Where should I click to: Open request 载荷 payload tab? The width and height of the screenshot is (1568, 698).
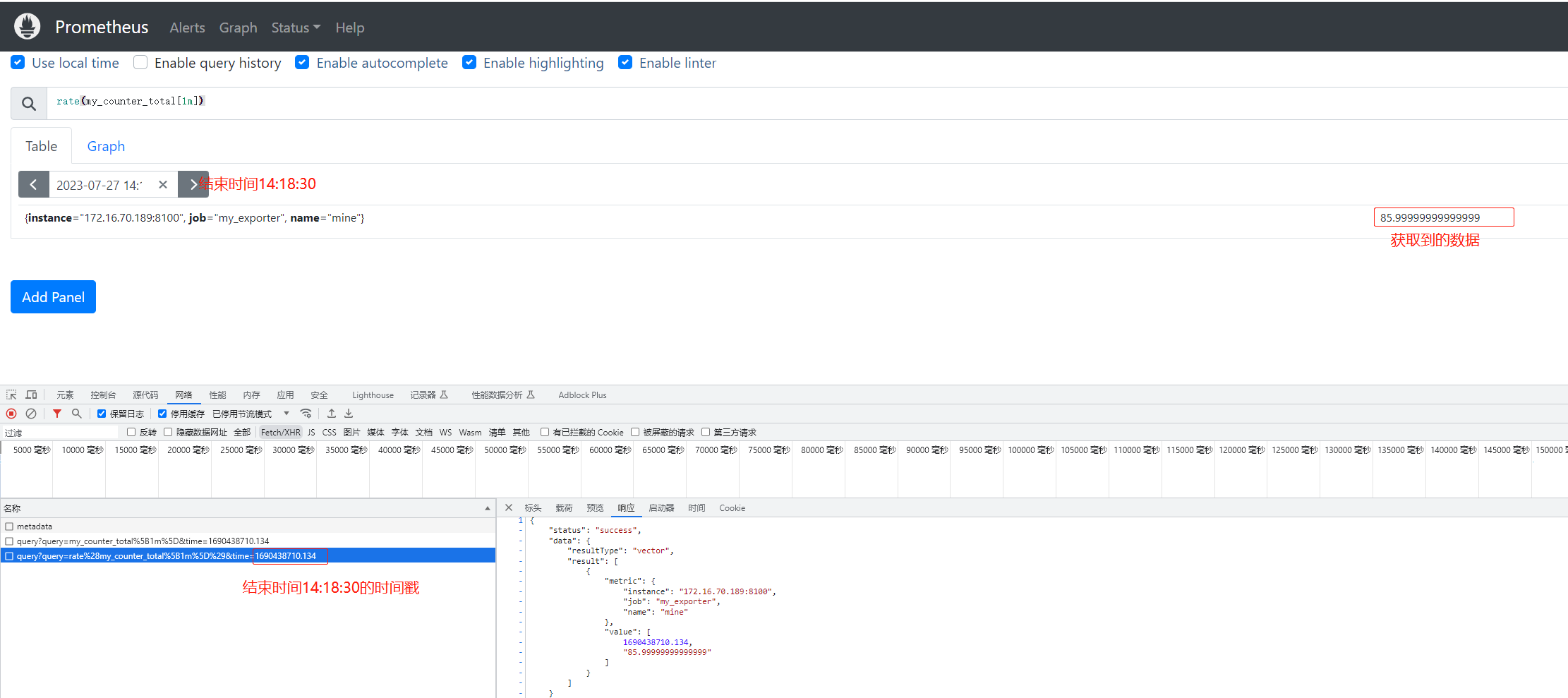[564, 507]
